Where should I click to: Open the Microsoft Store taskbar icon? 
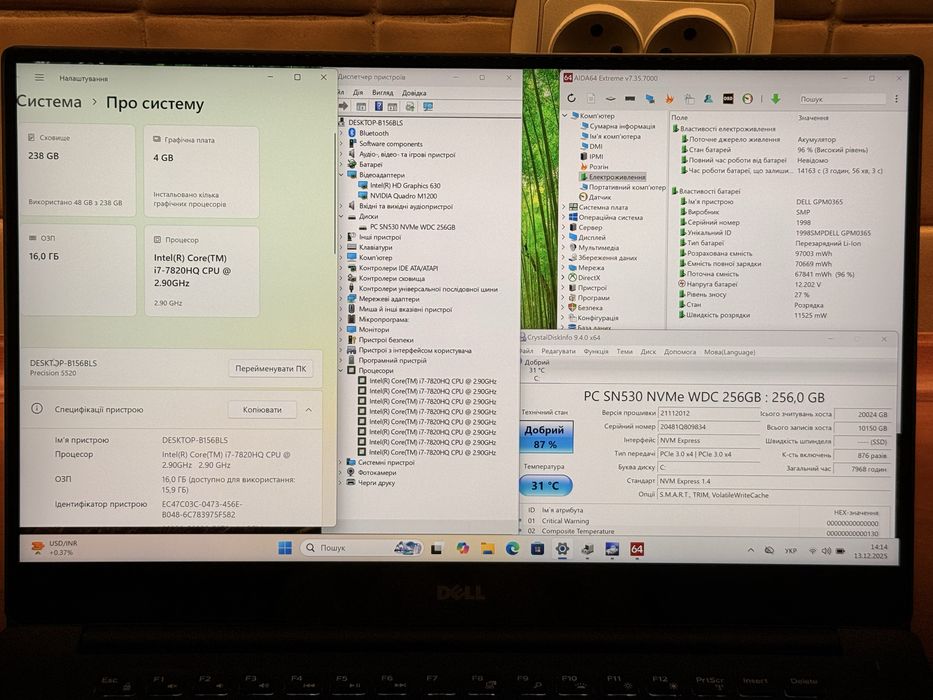537,549
